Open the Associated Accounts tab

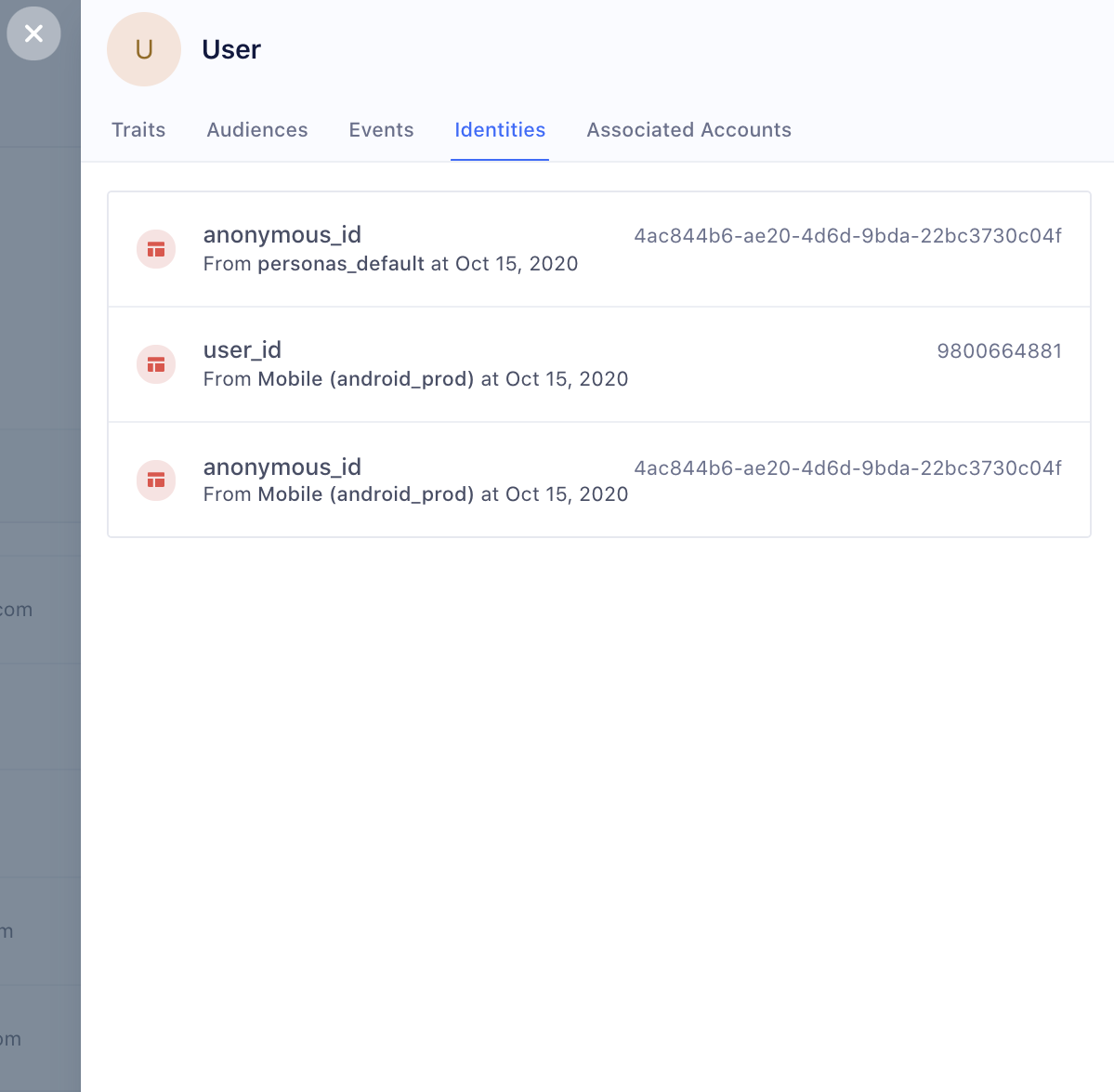click(x=689, y=130)
